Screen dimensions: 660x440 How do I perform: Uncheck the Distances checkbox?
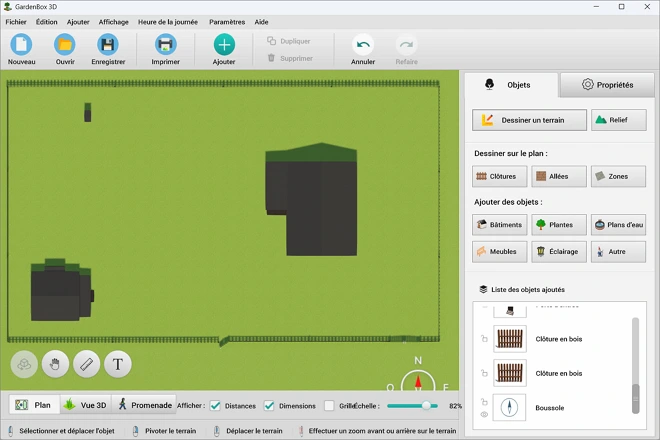(215, 406)
